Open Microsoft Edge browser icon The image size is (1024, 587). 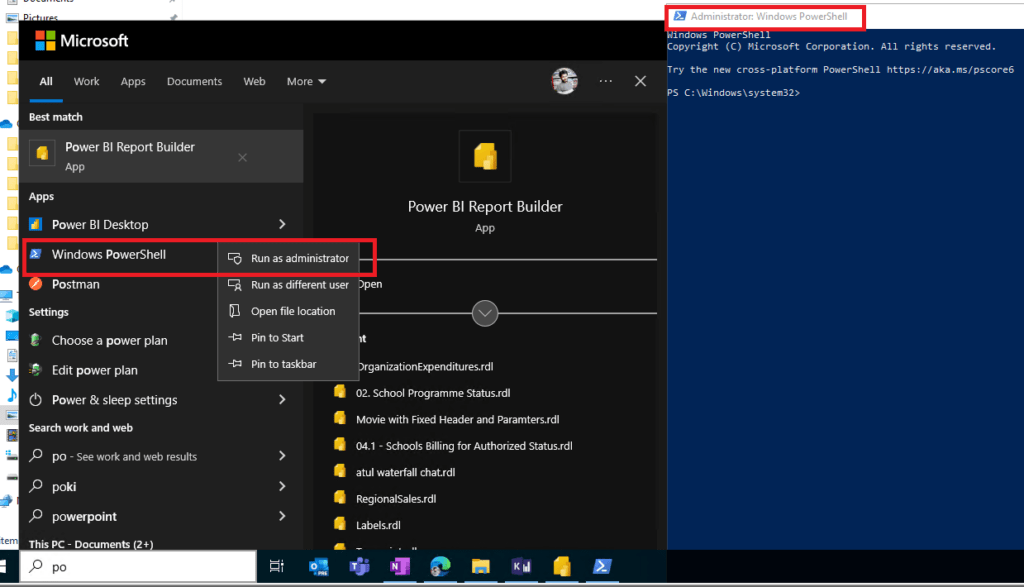pos(440,566)
